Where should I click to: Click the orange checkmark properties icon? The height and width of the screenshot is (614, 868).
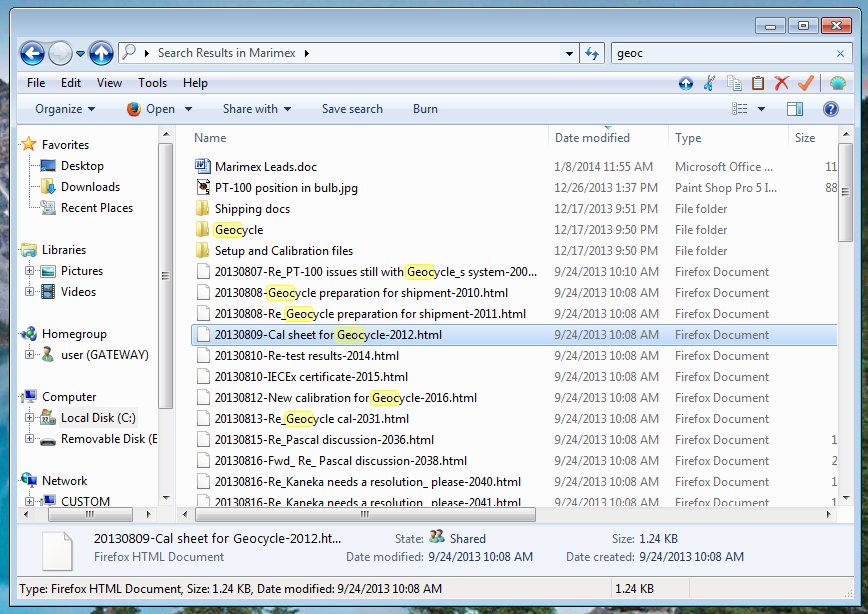[806, 83]
